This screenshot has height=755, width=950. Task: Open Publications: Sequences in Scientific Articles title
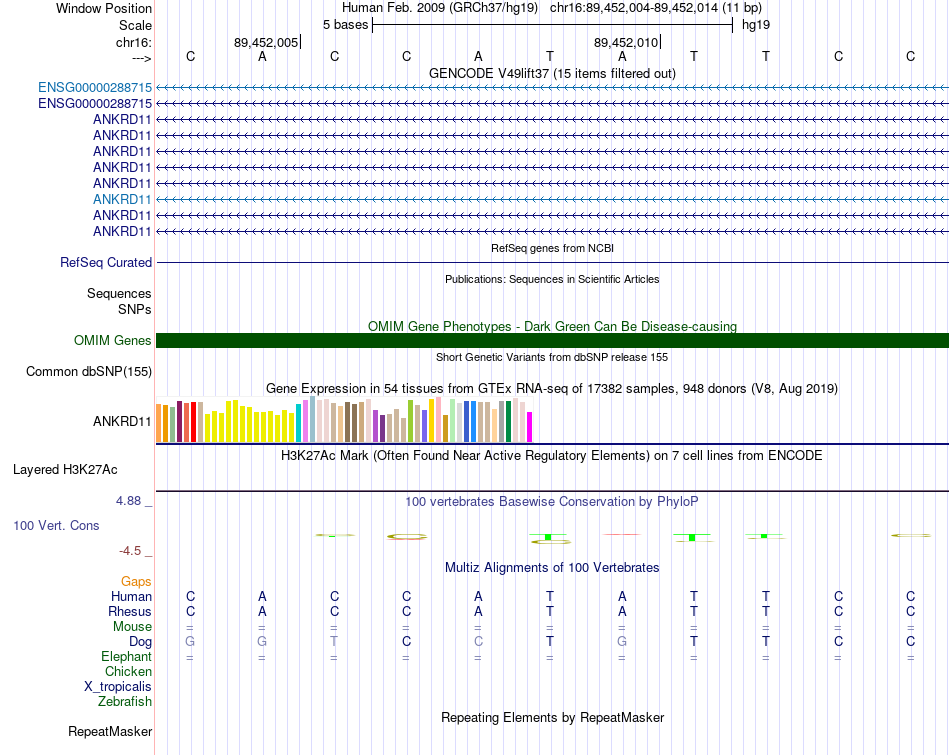tap(552, 279)
